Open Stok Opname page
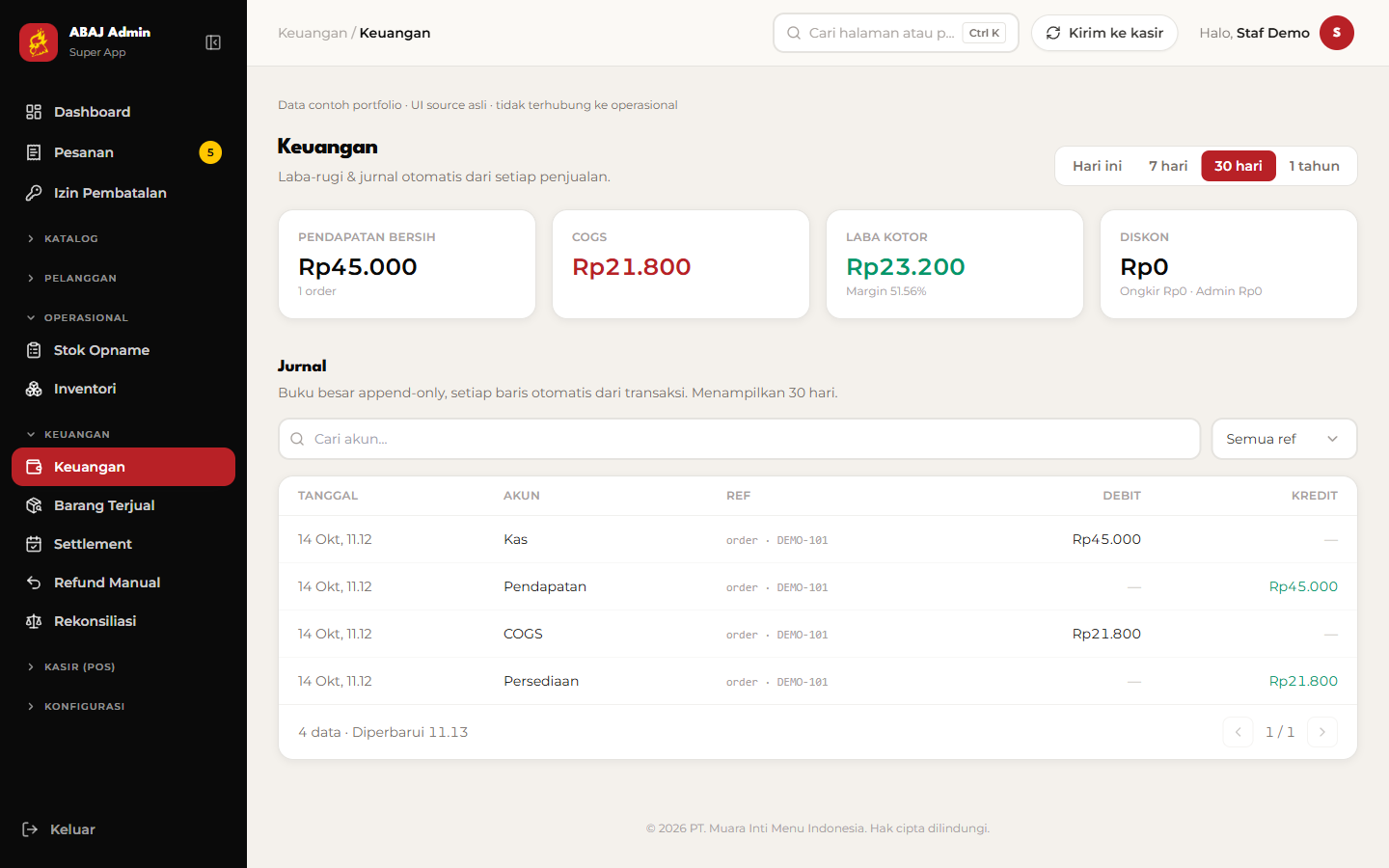Screen dimensions: 1389x868 (x=123, y=350)
